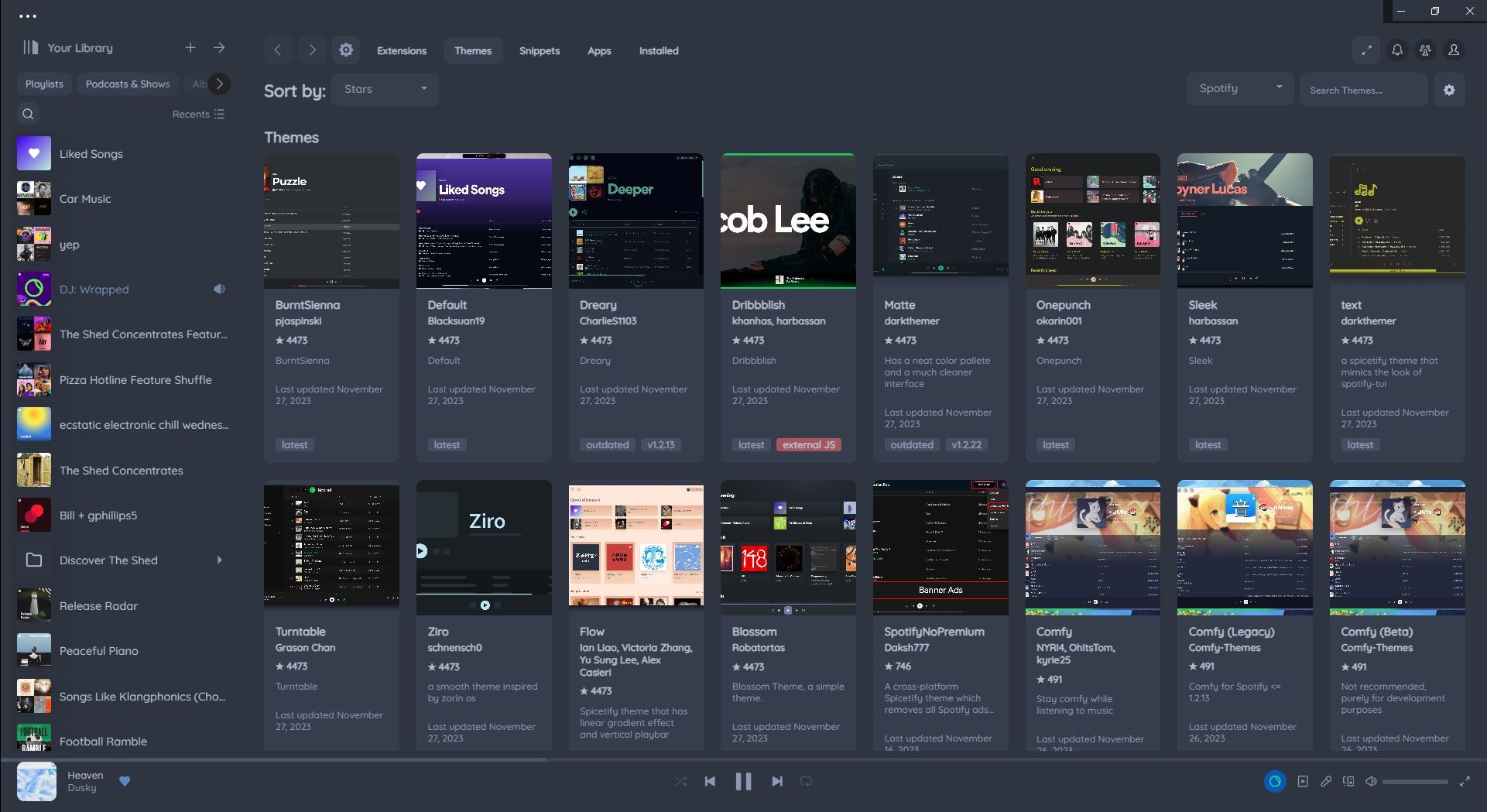Toggle shuffle playback
1487x812 pixels.
680,781
